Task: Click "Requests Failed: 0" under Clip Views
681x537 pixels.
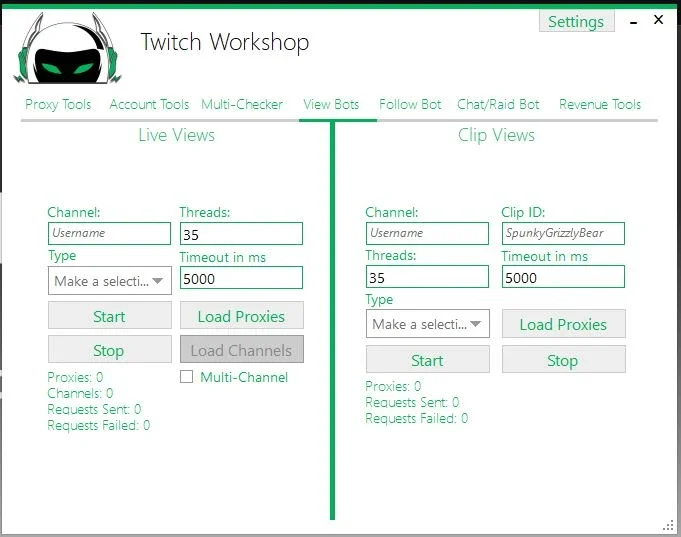Action: pyautogui.click(x=417, y=418)
